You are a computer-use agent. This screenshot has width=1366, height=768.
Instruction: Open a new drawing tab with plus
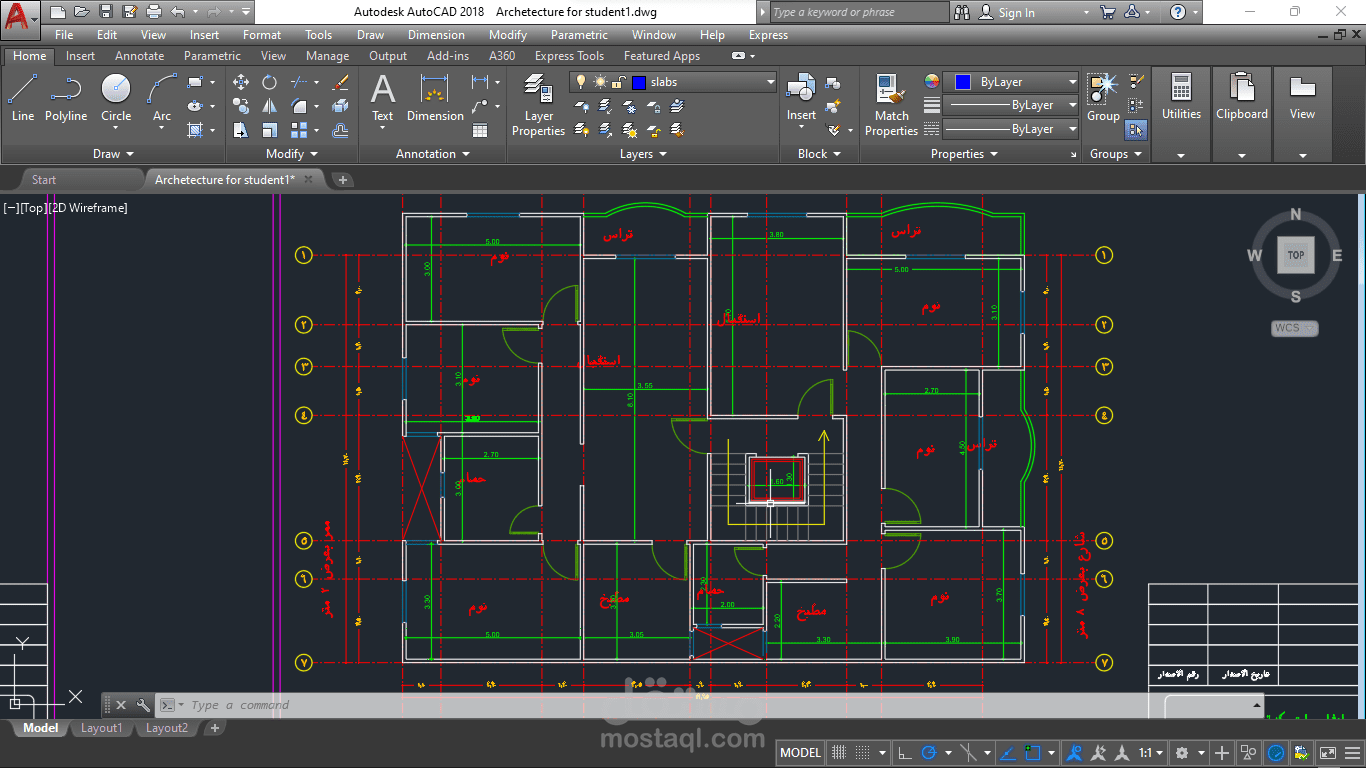342,180
